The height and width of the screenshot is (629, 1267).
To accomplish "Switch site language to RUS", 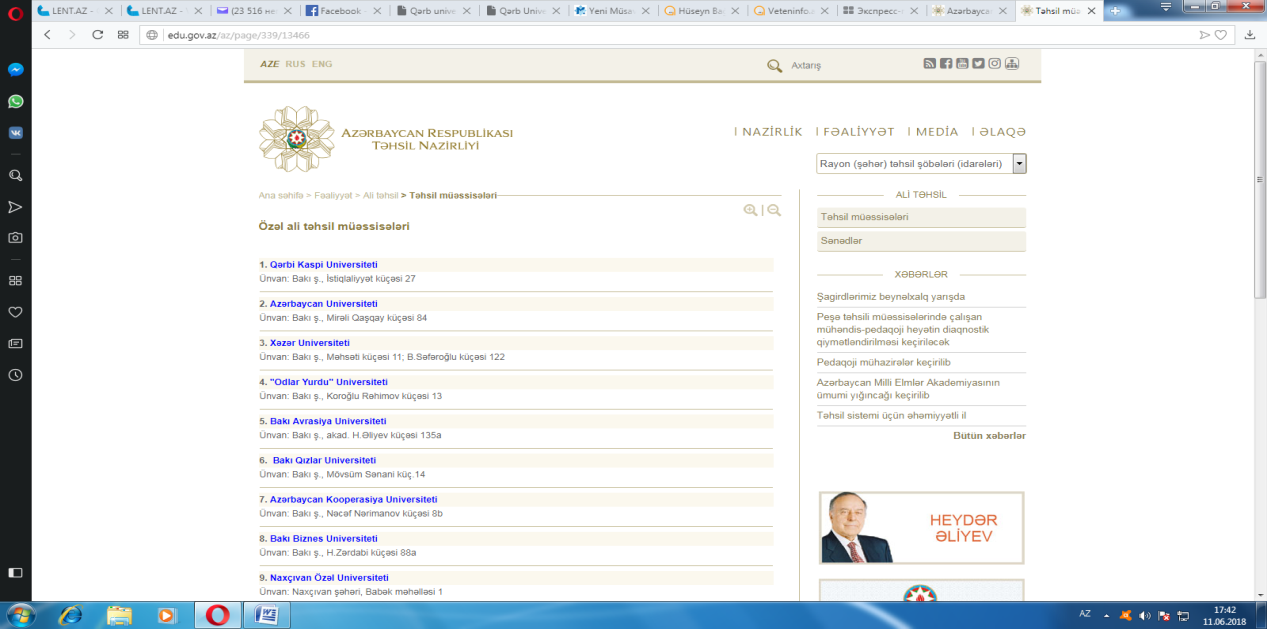I will pos(295,64).
